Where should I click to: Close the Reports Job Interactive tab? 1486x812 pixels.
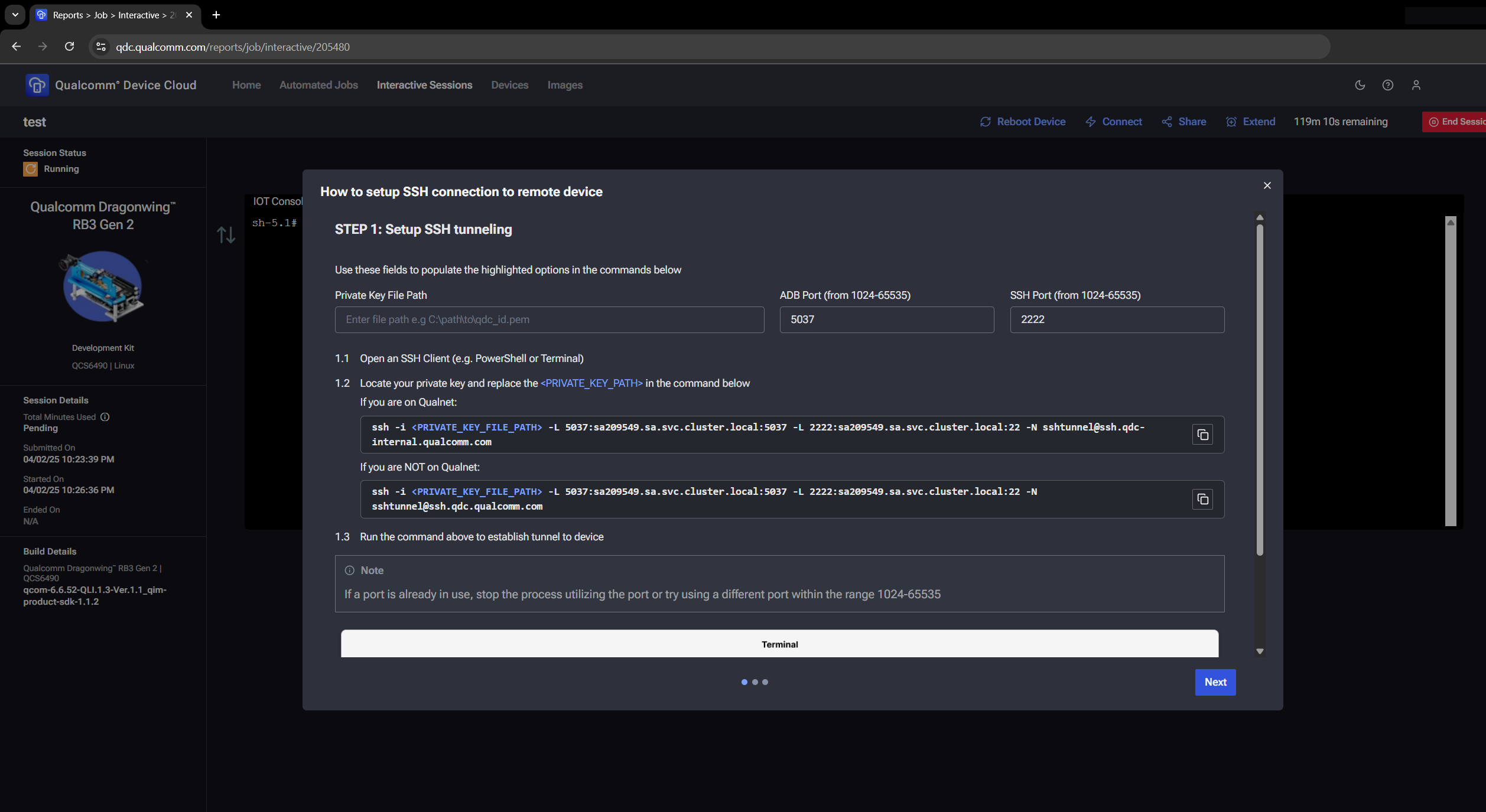(189, 15)
